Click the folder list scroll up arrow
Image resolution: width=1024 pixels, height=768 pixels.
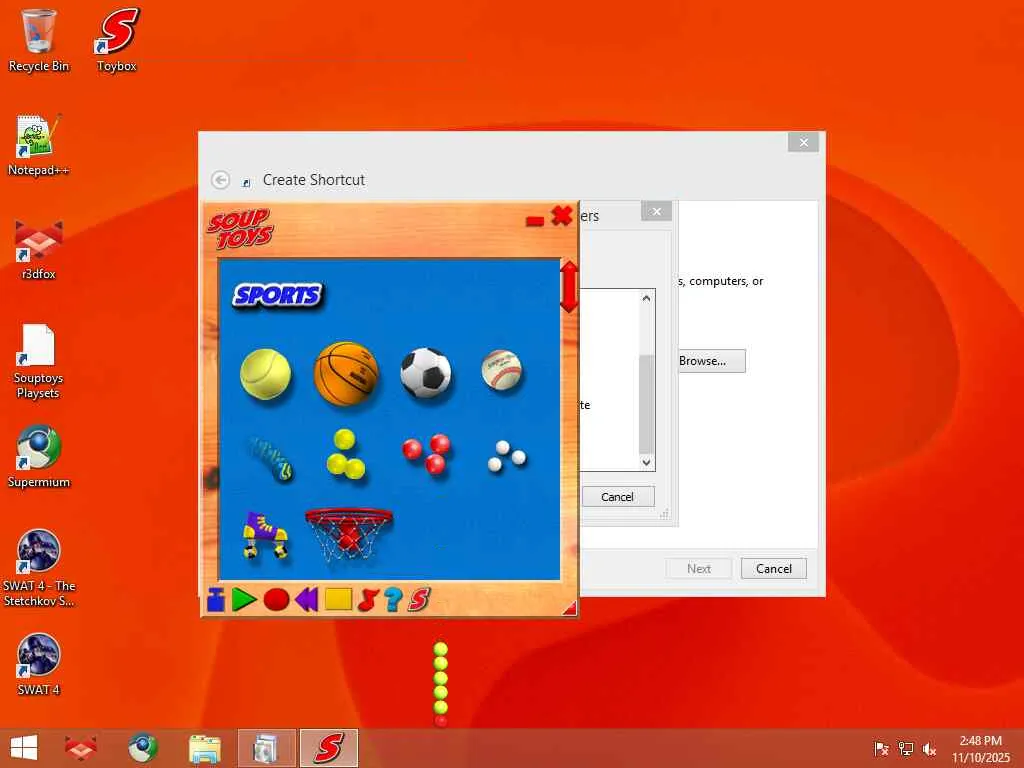pyautogui.click(x=647, y=298)
